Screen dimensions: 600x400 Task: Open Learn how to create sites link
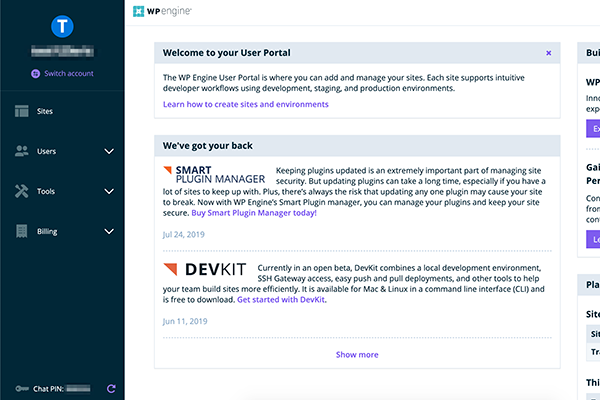pyautogui.click(x=245, y=104)
